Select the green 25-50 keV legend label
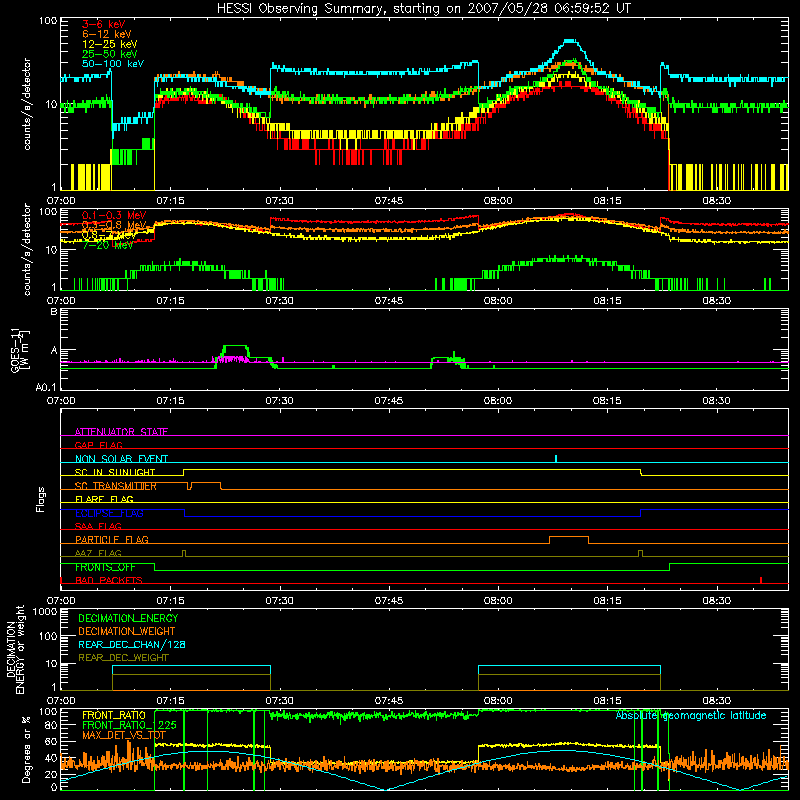The image size is (800, 800). pyautogui.click(x=110, y=54)
